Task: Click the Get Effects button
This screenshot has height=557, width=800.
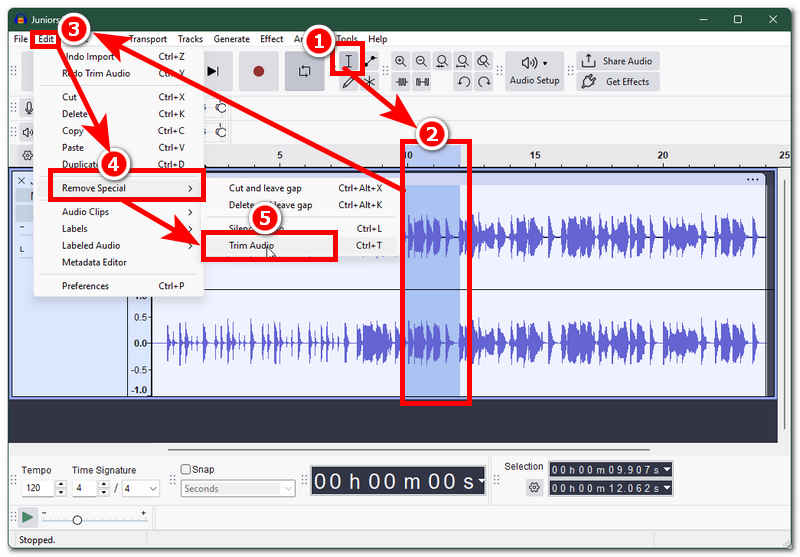Action: (x=617, y=82)
